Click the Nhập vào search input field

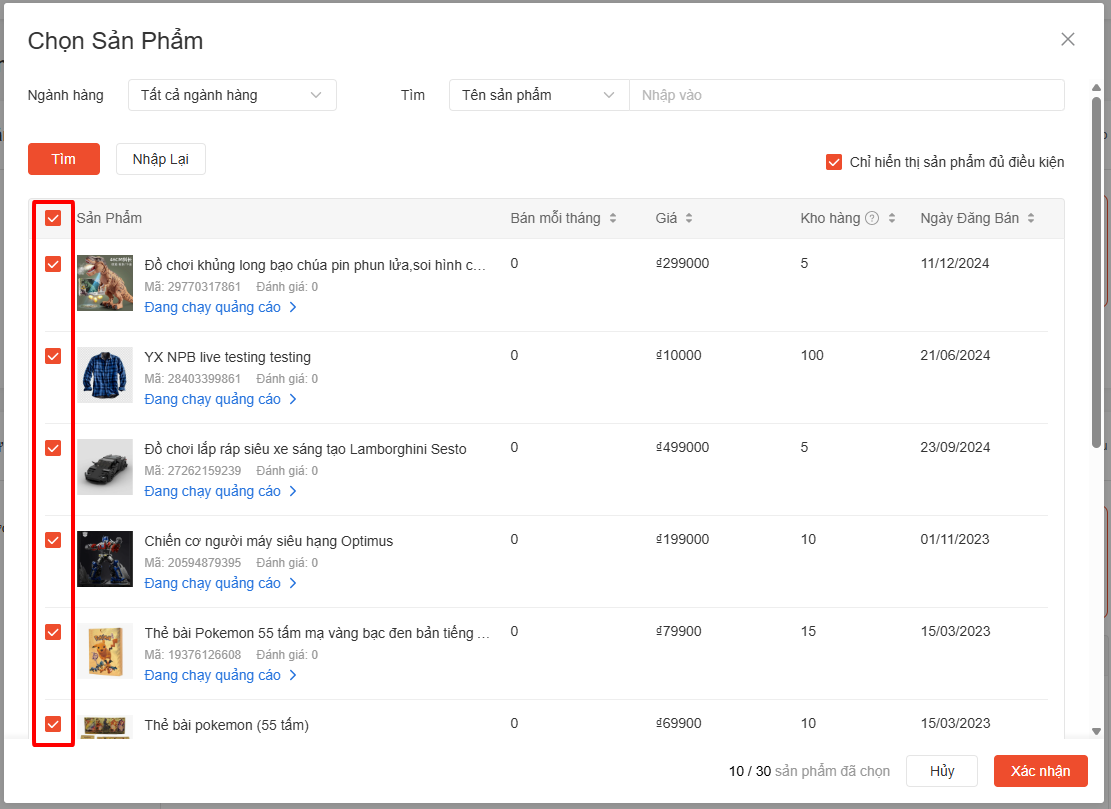pos(845,95)
